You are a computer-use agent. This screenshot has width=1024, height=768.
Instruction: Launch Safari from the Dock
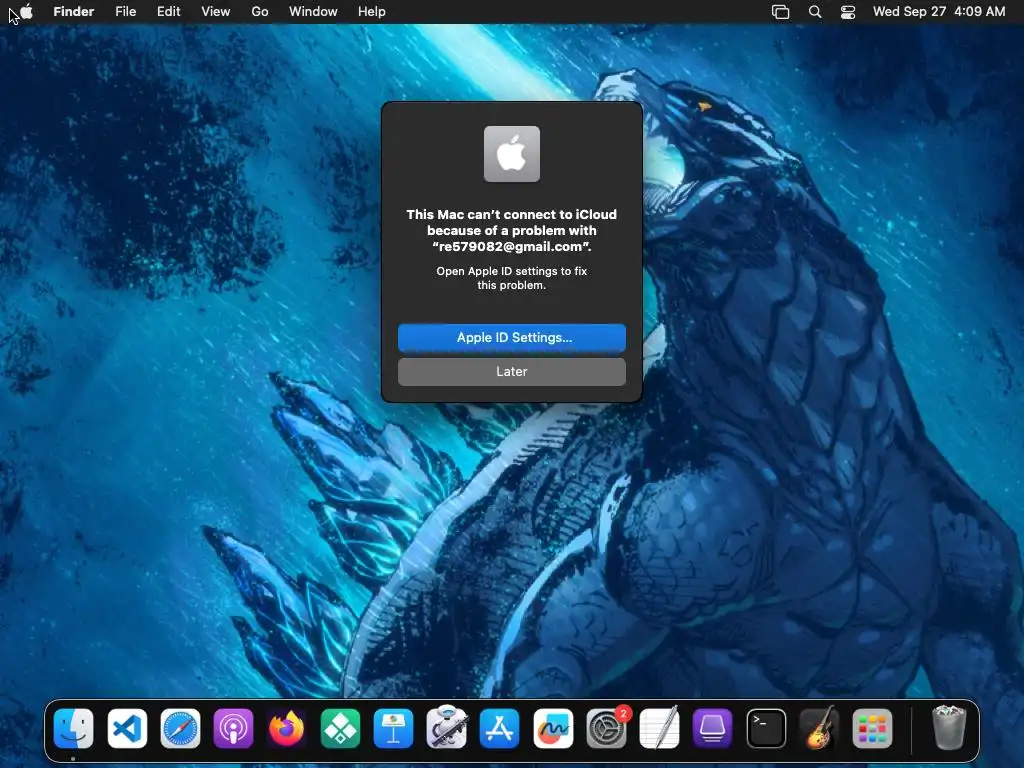(x=180, y=728)
